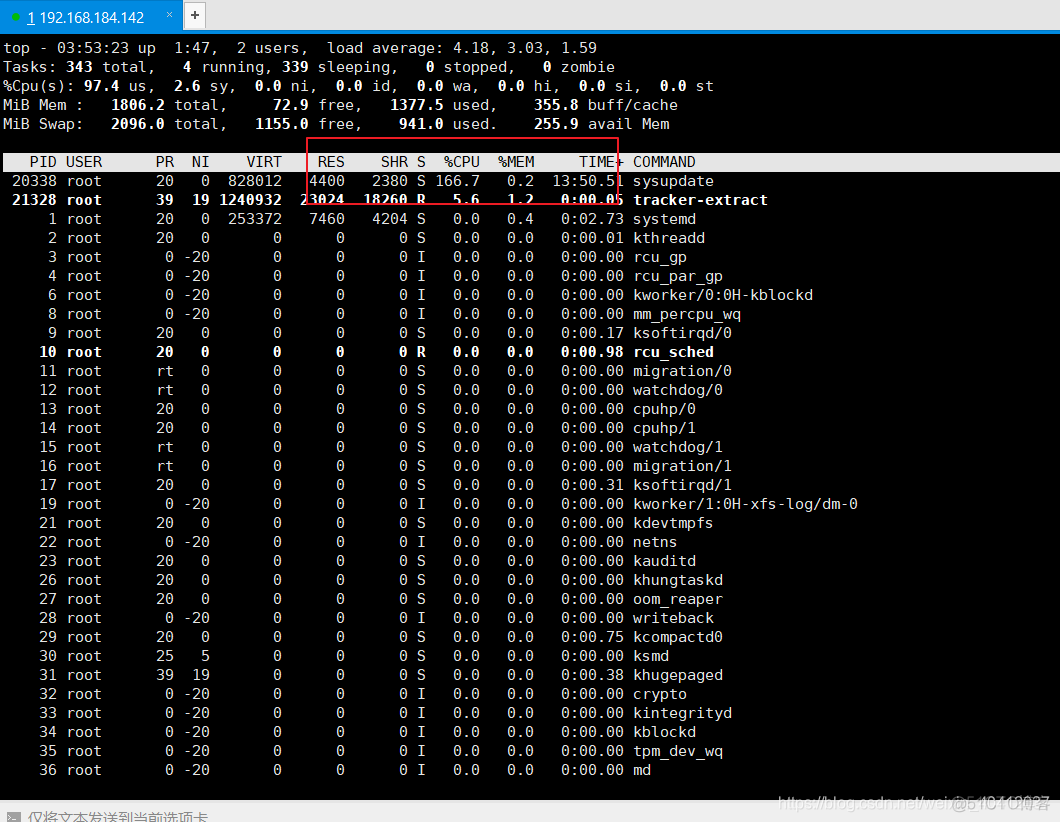Click the PID column header
This screenshot has width=1060, height=822.
click(43, 162)
